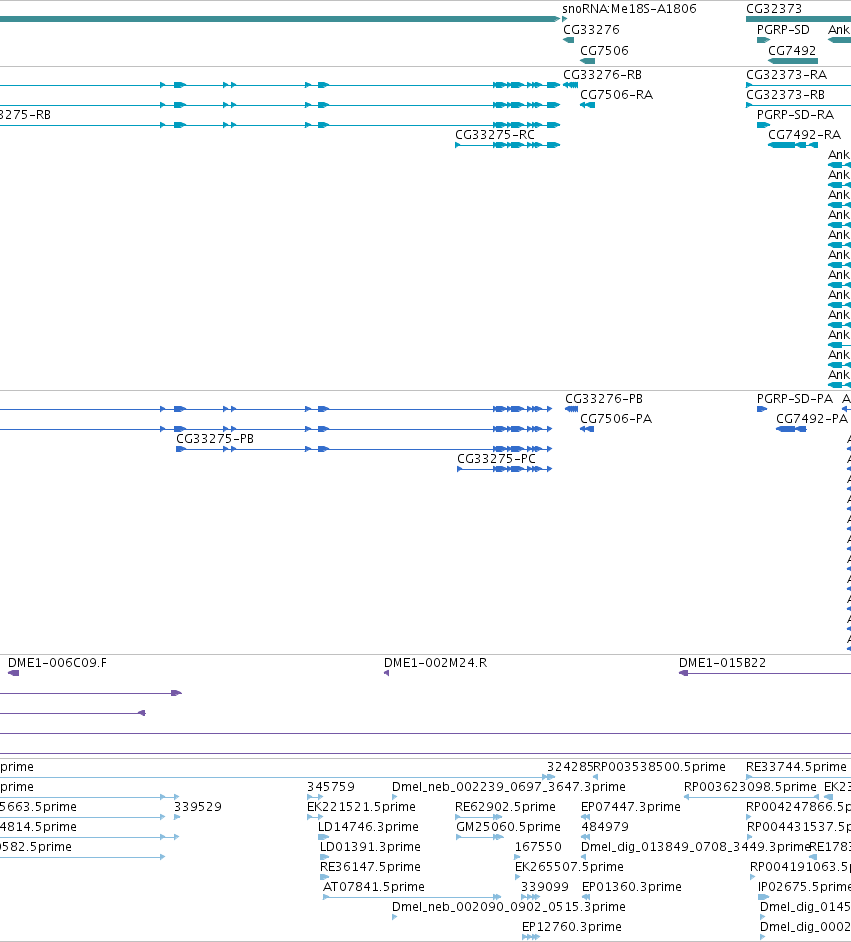
Task: Select the CG7492-RA transcript exon glyph
Action: coord(793,145)
